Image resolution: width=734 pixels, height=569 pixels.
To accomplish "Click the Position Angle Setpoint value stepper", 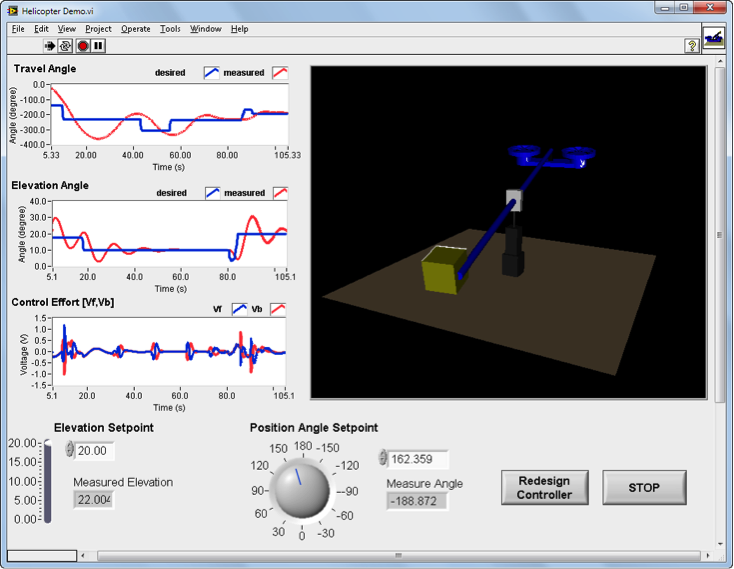I will pos(382,459).
